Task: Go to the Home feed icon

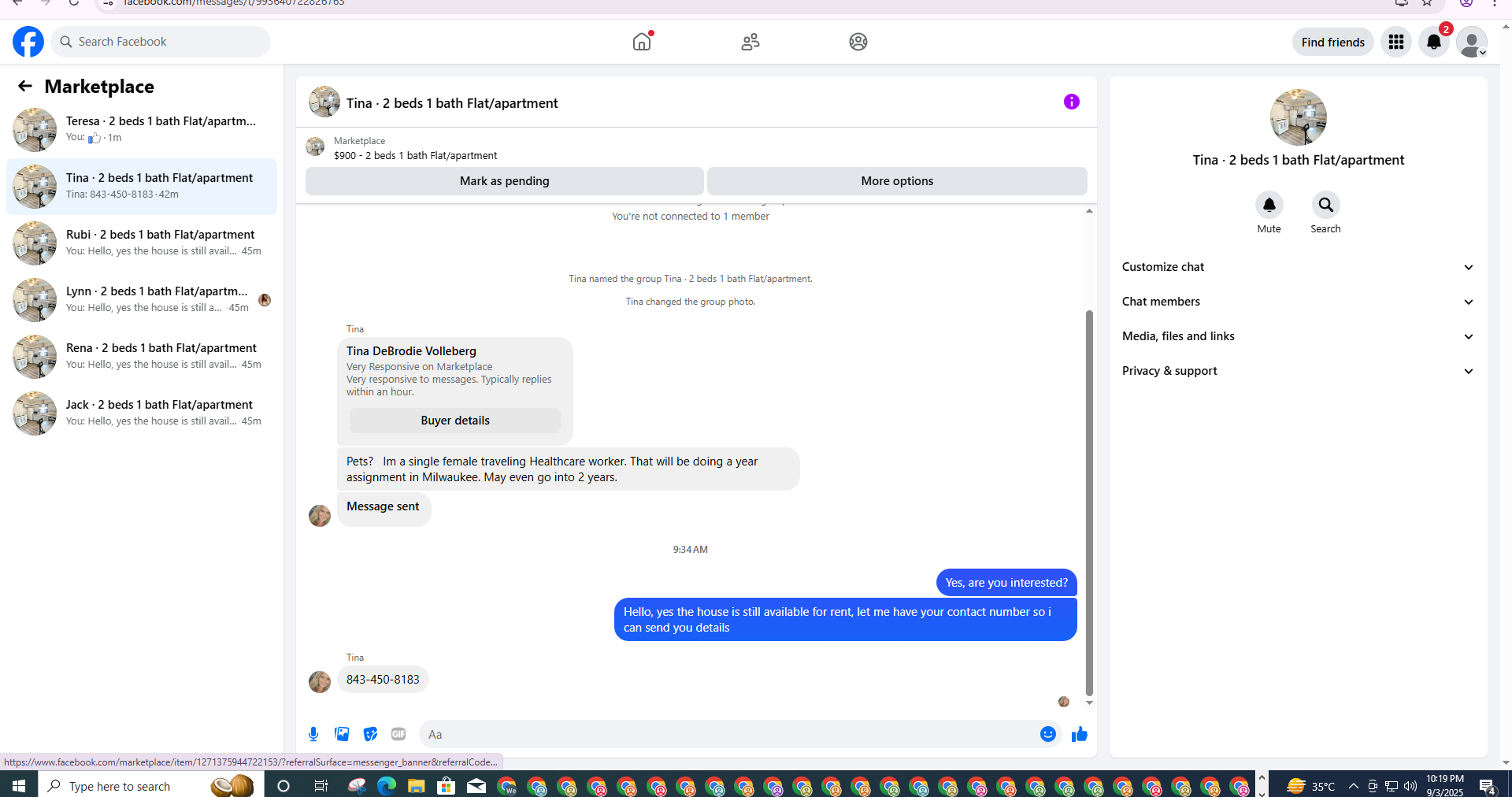Action: pyautogui.click(x=642, y=42)
